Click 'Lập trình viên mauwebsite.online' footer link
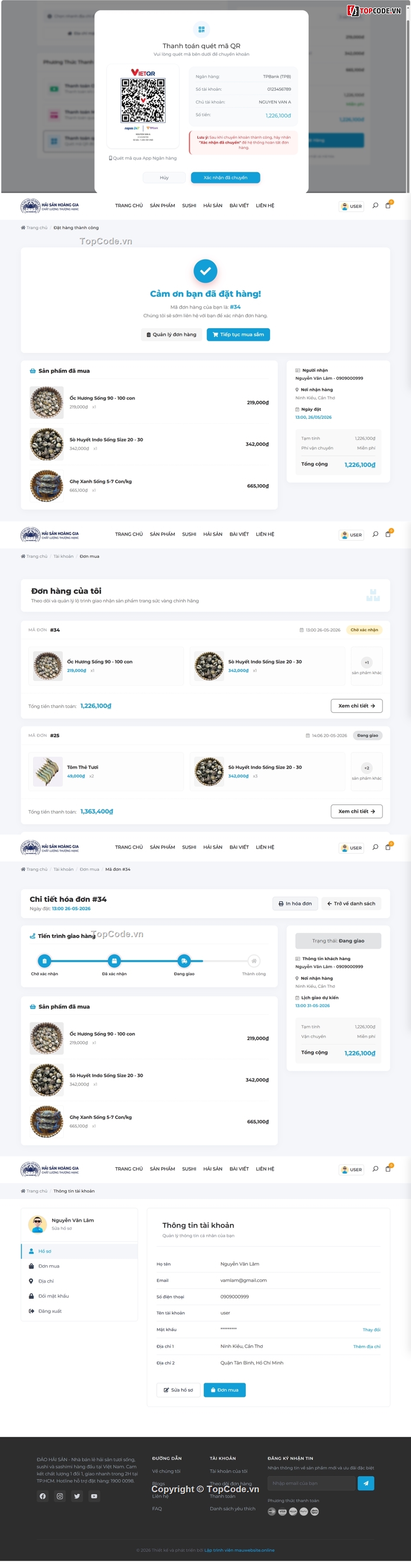 click(240, 1550)
